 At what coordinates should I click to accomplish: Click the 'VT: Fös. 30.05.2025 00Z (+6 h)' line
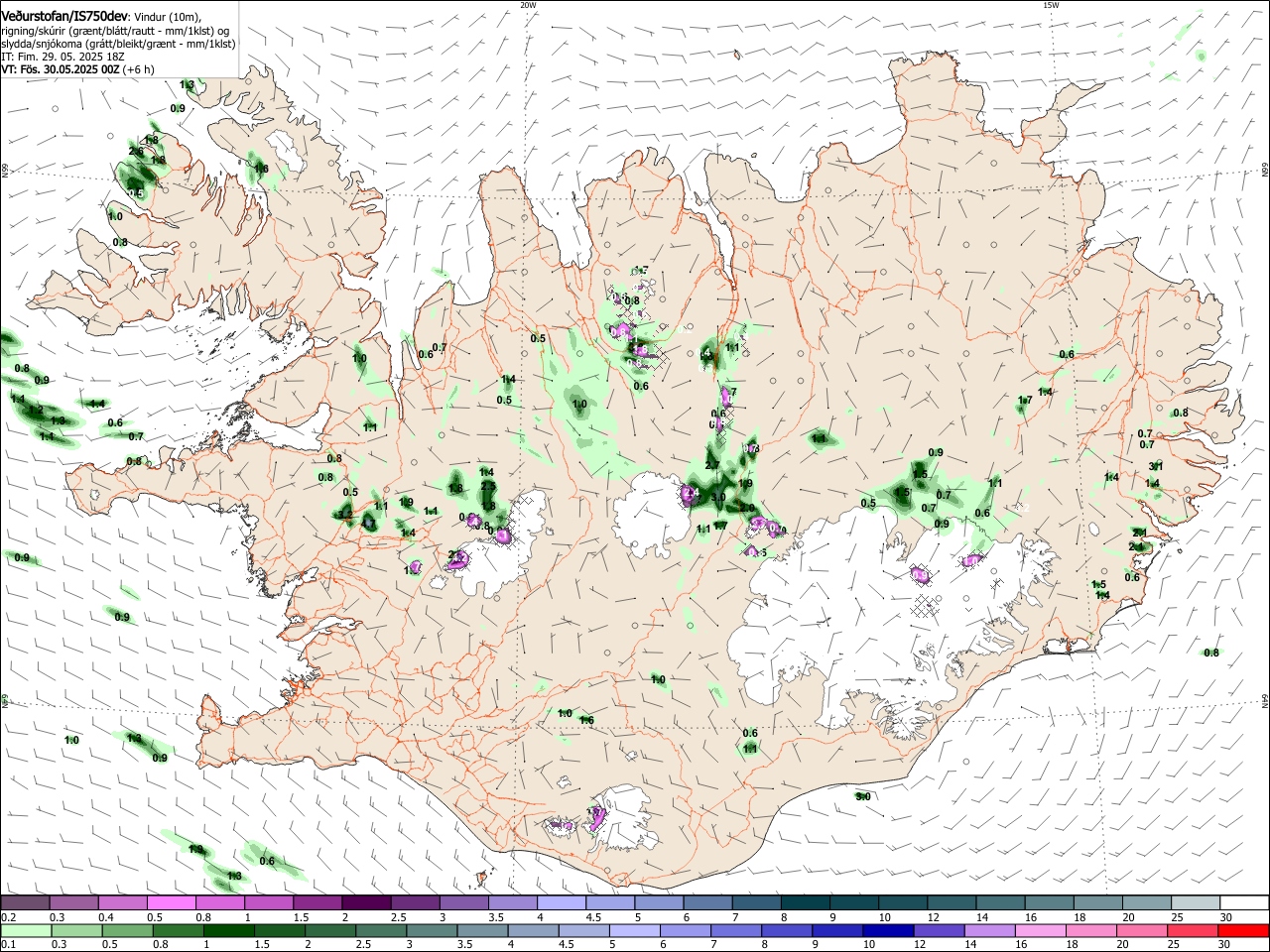[x=77, y=69]
